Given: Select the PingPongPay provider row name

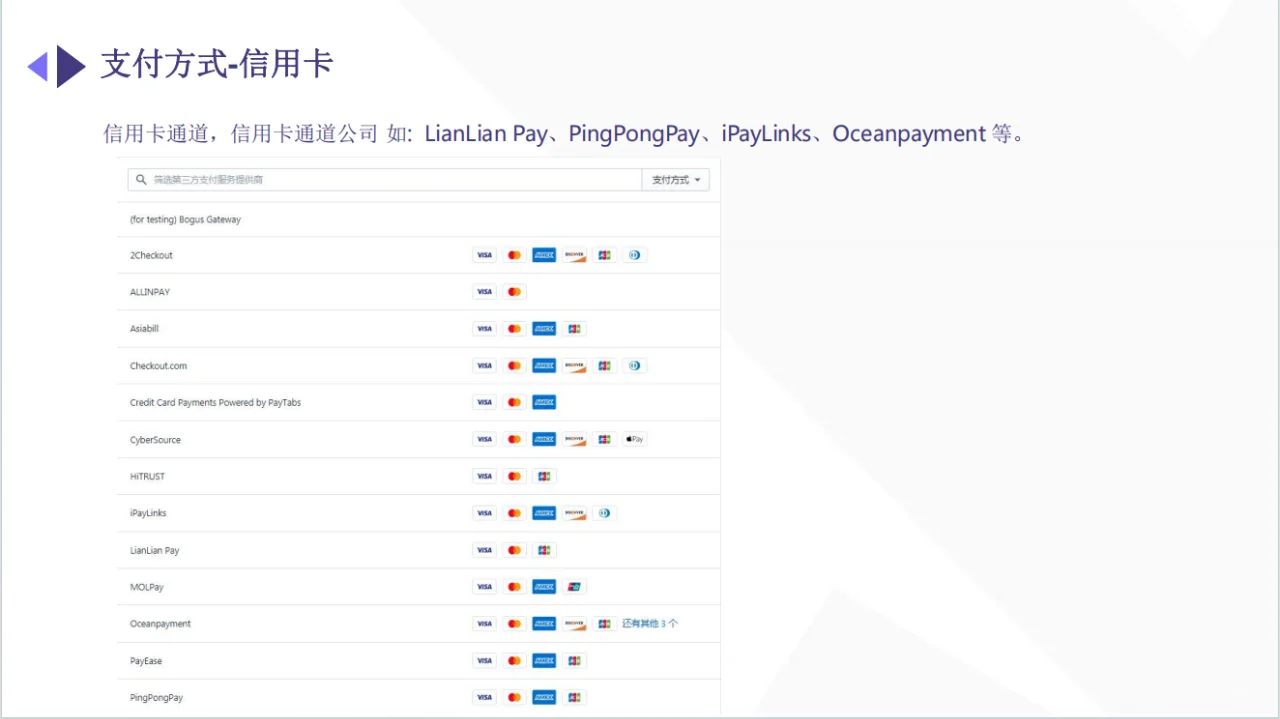Looking at the screenshot, I should tap(156, 697).
